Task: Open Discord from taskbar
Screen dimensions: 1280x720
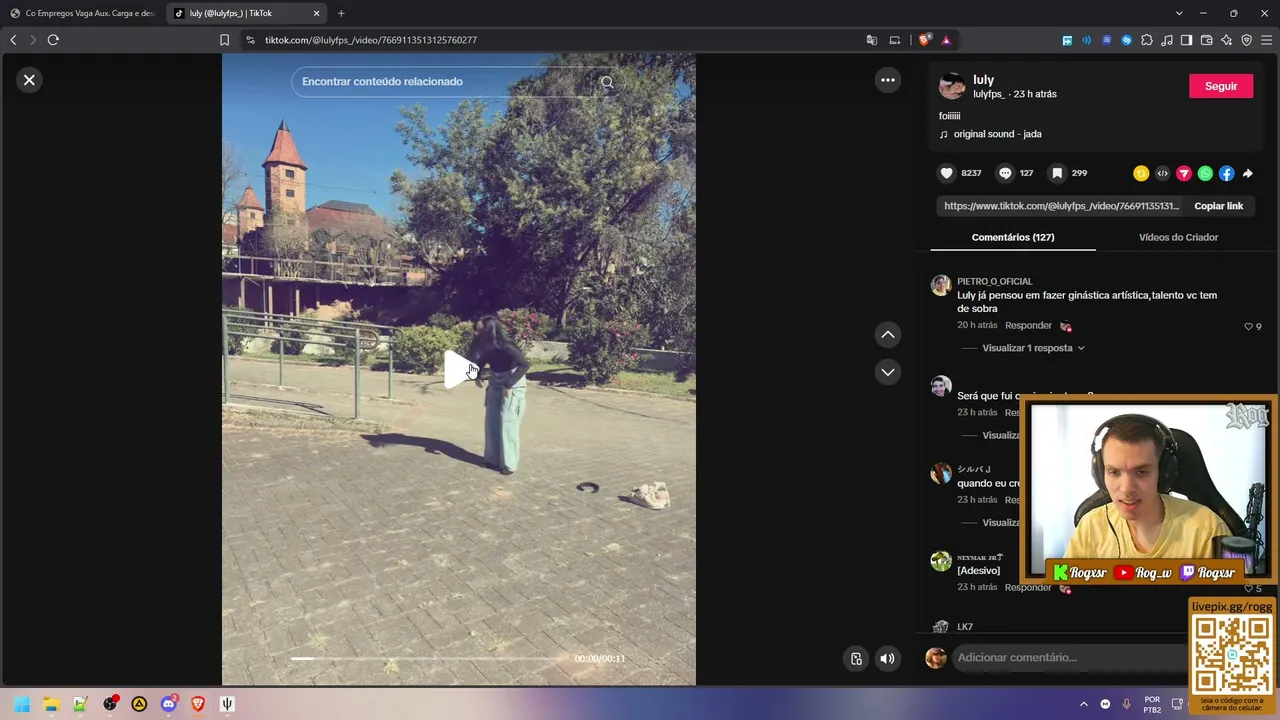Action: click(168, 704)
